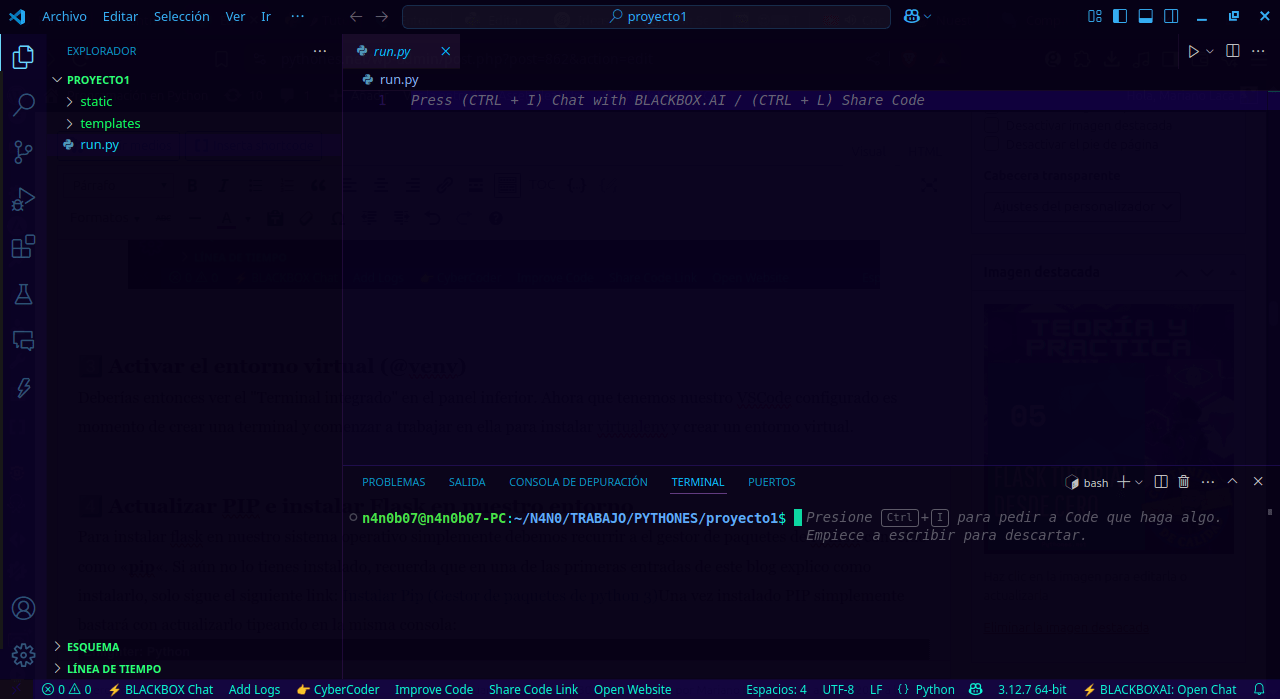The image size is (1280, 699).
Task: Run Python file with the play icon
Action: coord(1193,51)
